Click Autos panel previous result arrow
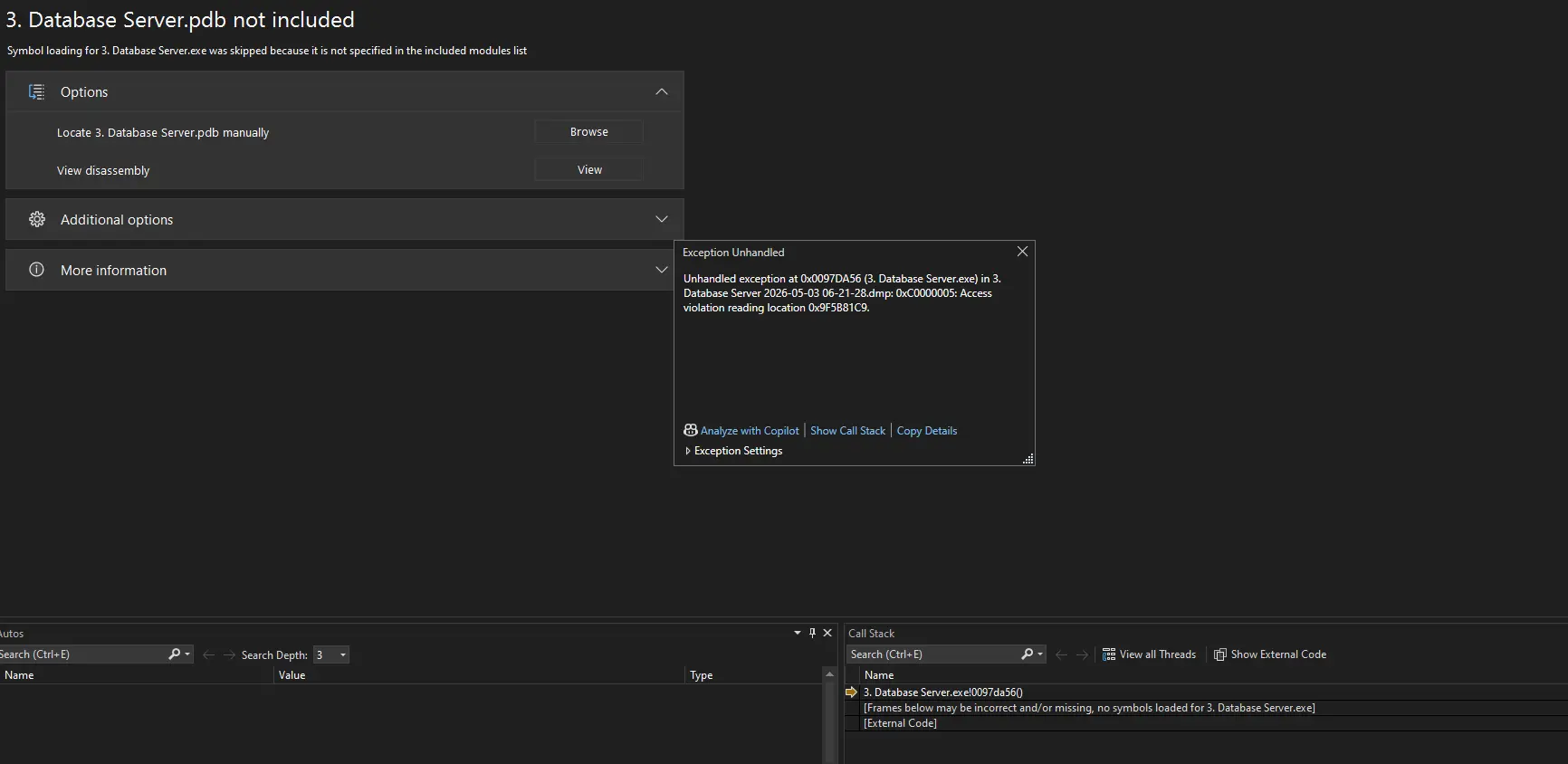The height and width of the screenshot is (764, 1568). coord(208,654)
